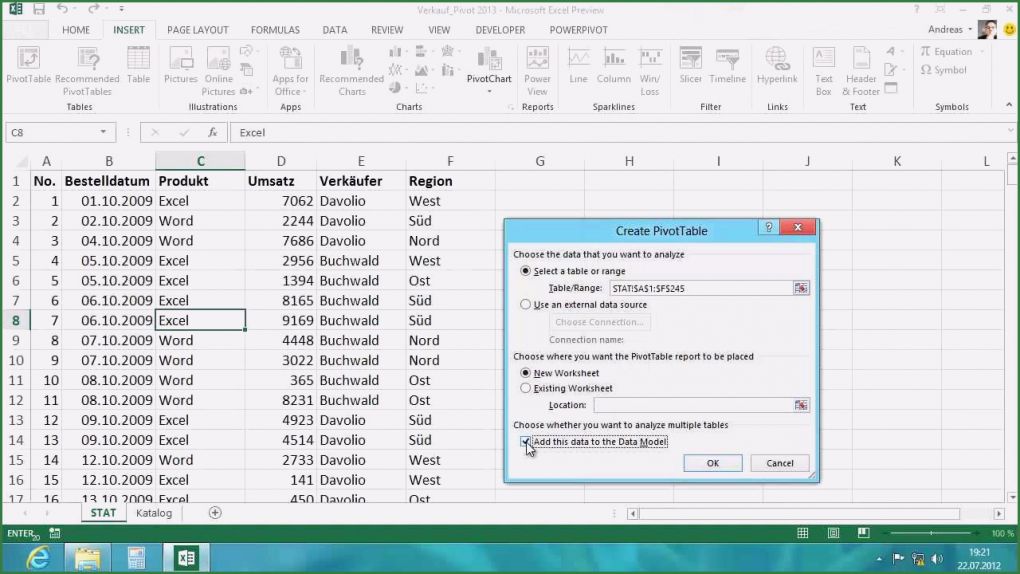Screen dimensions: 1020x574
Task: Choose the Existing Worksheet option
Action: coord(525,388)
